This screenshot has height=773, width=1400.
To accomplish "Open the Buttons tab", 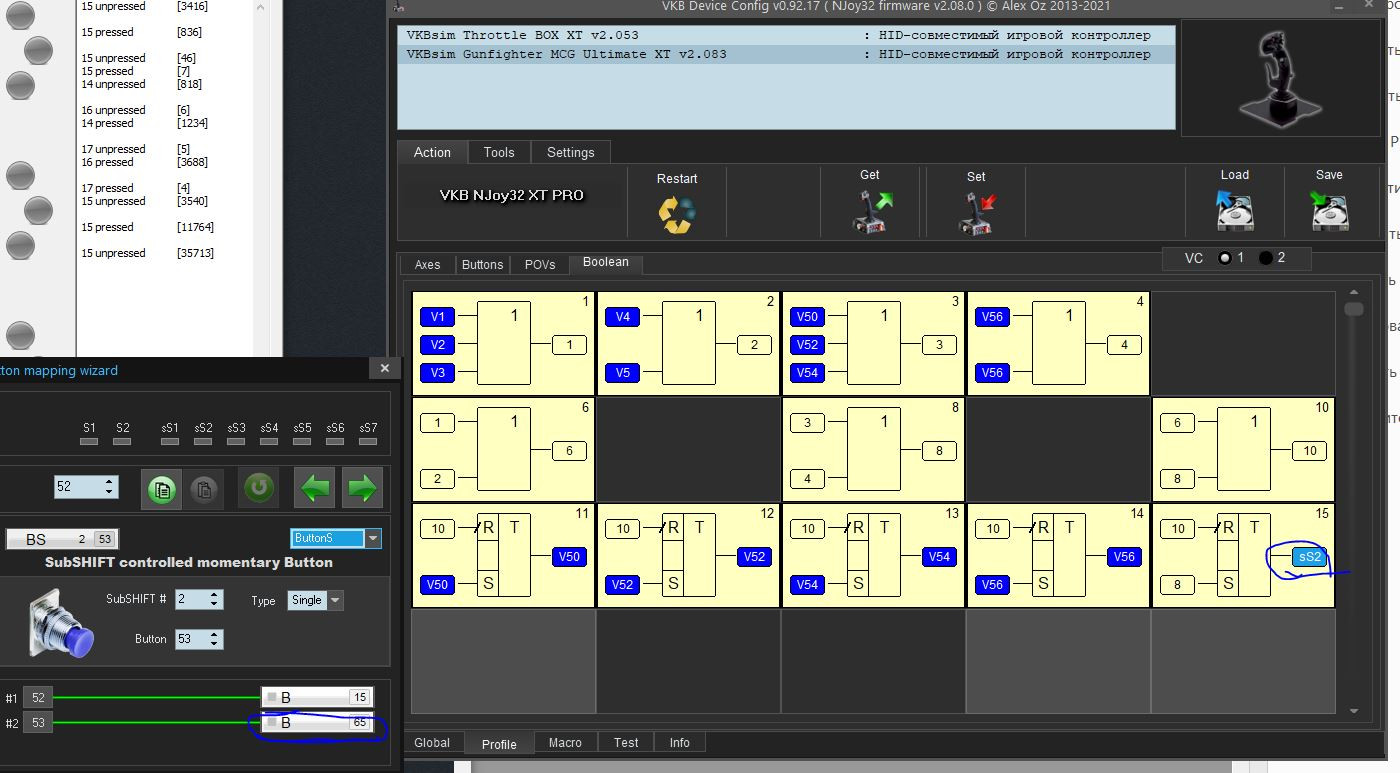I will click(x=482, y=265).
